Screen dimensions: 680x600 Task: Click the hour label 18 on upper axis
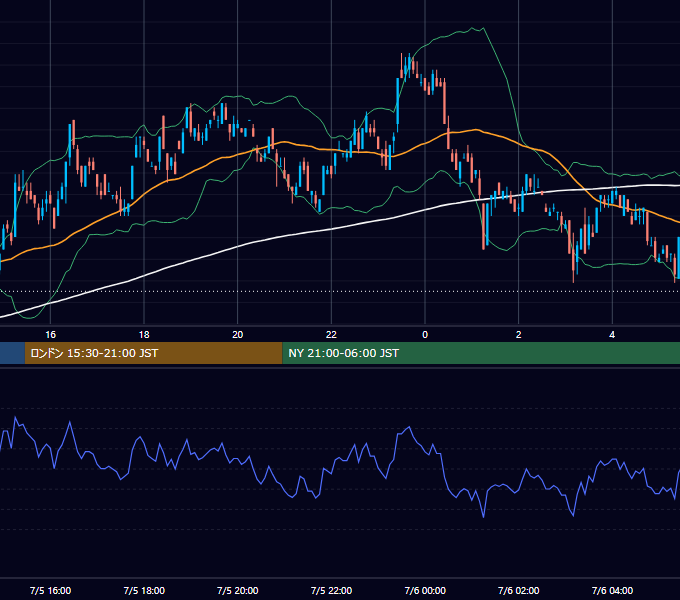tap(144, 334)
